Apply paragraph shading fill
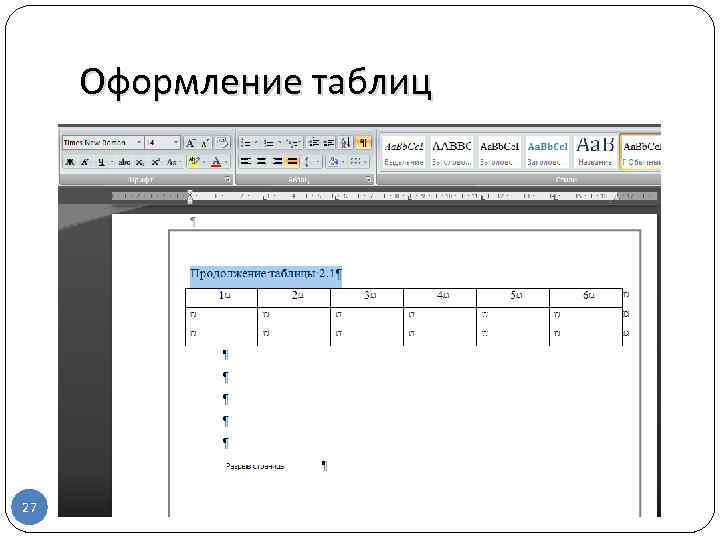720x540 pixels. coord(333,162)
